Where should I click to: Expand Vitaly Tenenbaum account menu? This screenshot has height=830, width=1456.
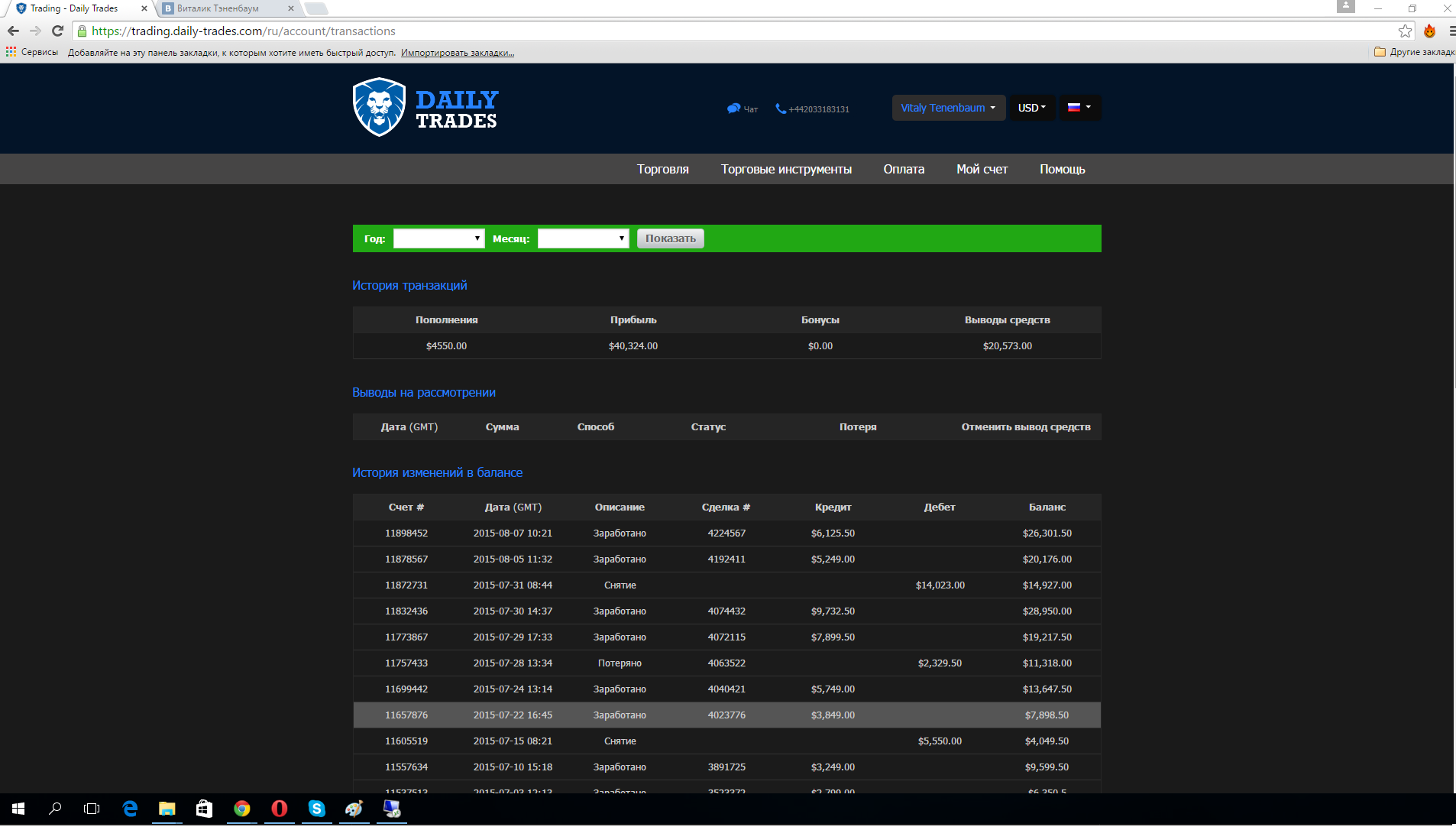947,108
